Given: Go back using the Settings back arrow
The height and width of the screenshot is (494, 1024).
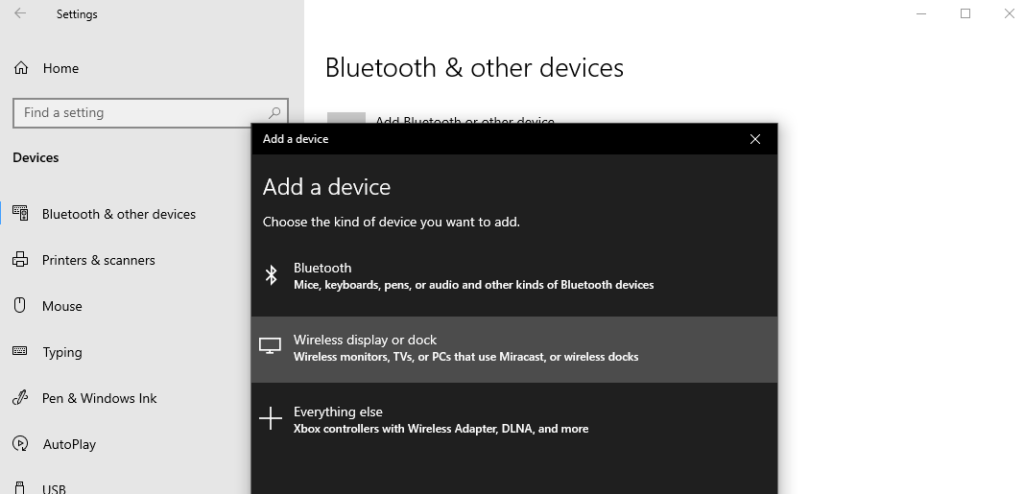Looking at the screenshot, I should [x=20, y=14].
